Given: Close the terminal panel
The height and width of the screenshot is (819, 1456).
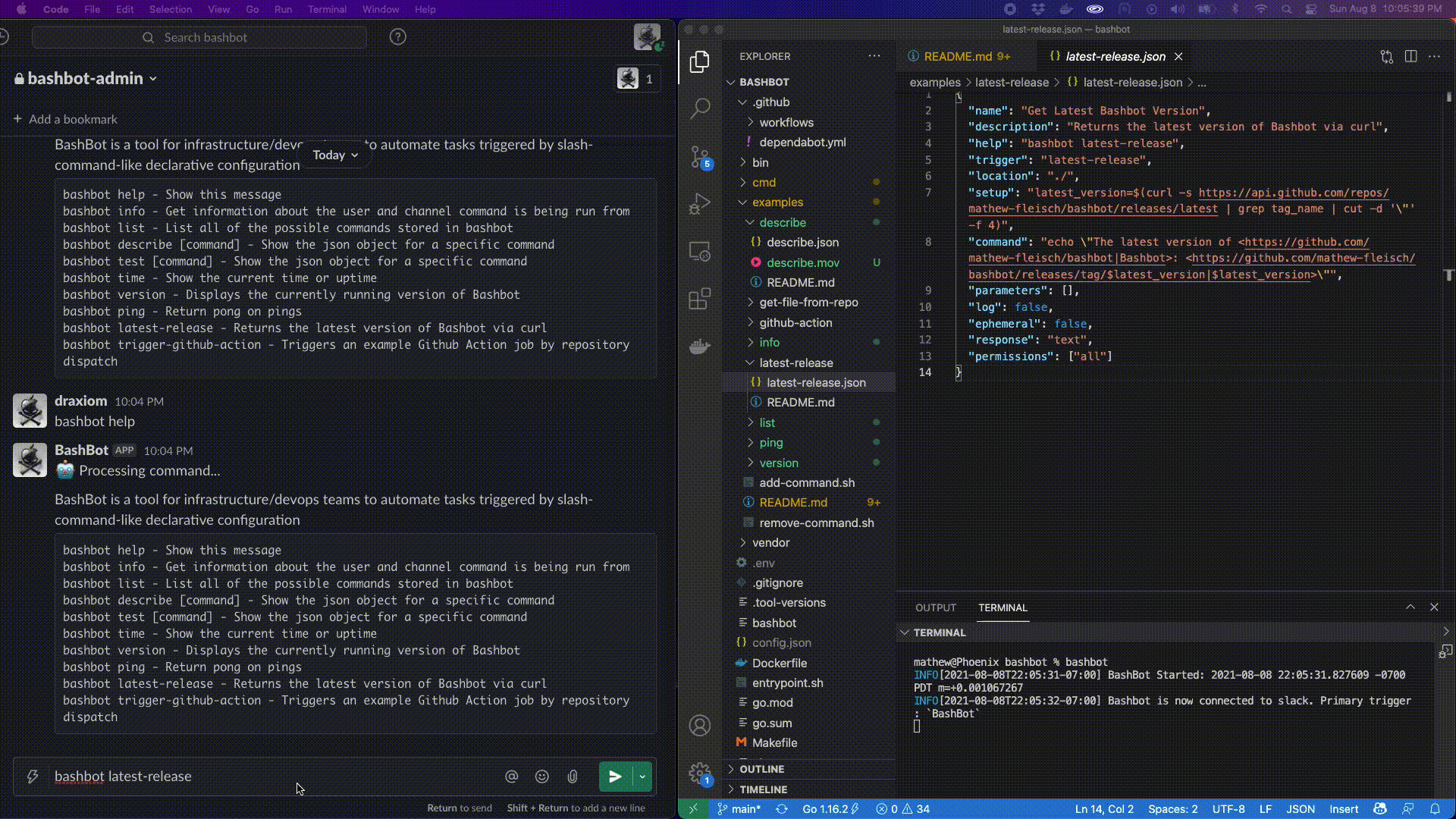Looking at the screenshot, I should click(x=1434, y=607).
